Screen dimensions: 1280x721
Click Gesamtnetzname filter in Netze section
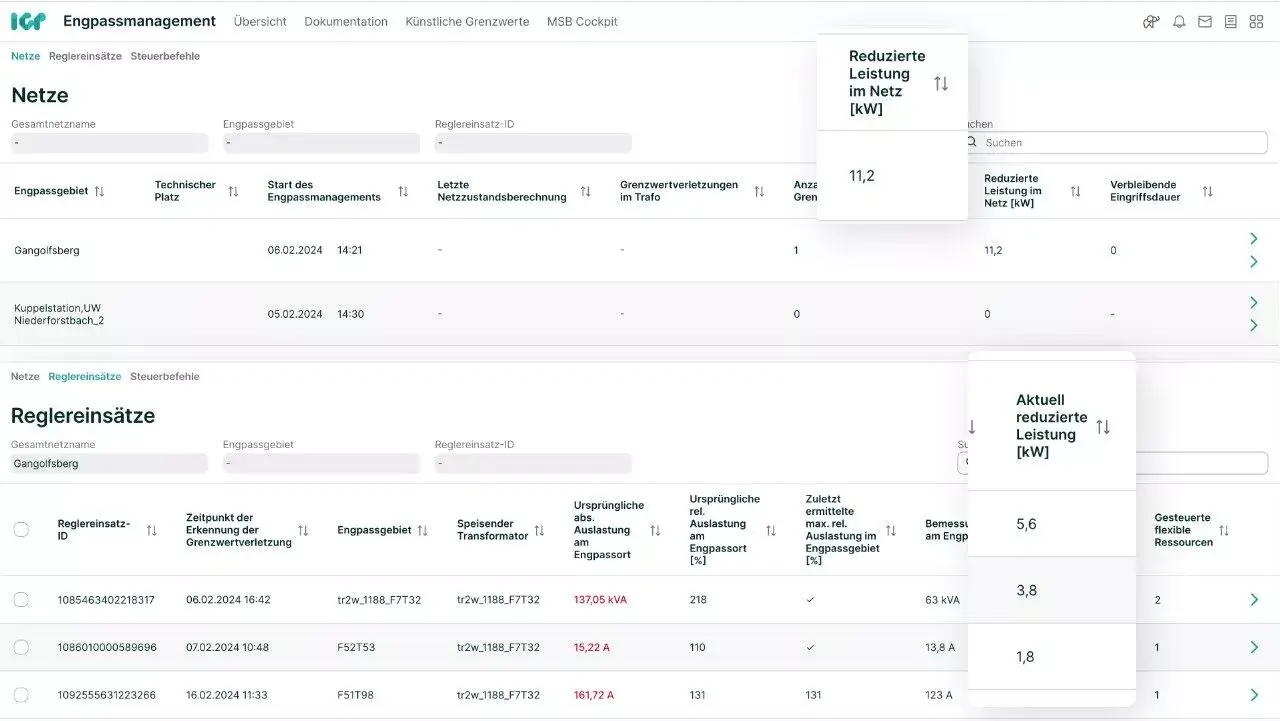point(110,143)
